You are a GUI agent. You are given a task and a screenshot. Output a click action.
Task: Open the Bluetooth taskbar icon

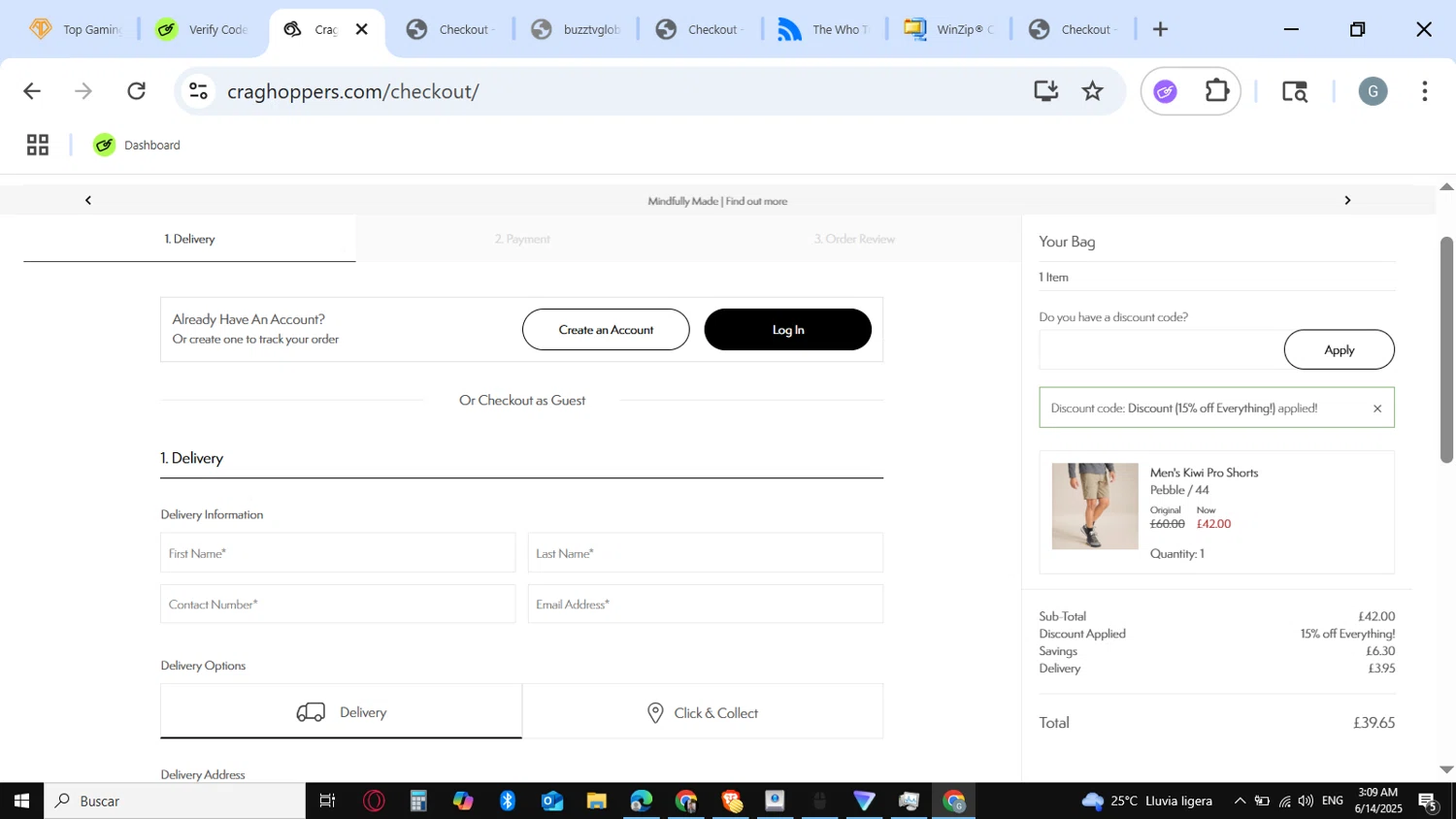[x=508, y=801]
